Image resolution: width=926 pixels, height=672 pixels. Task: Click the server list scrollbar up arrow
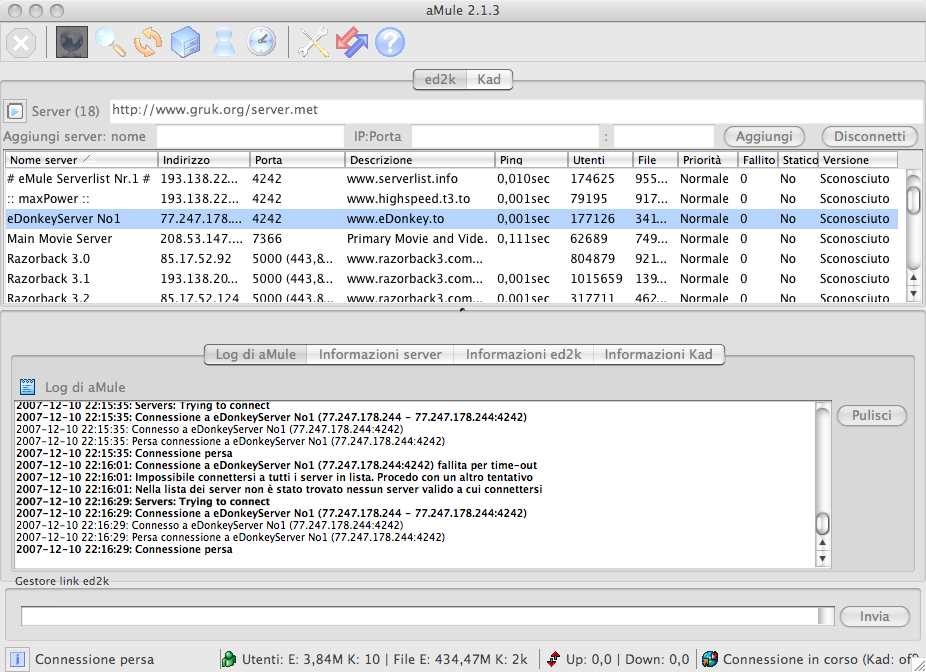coord(913,277)
